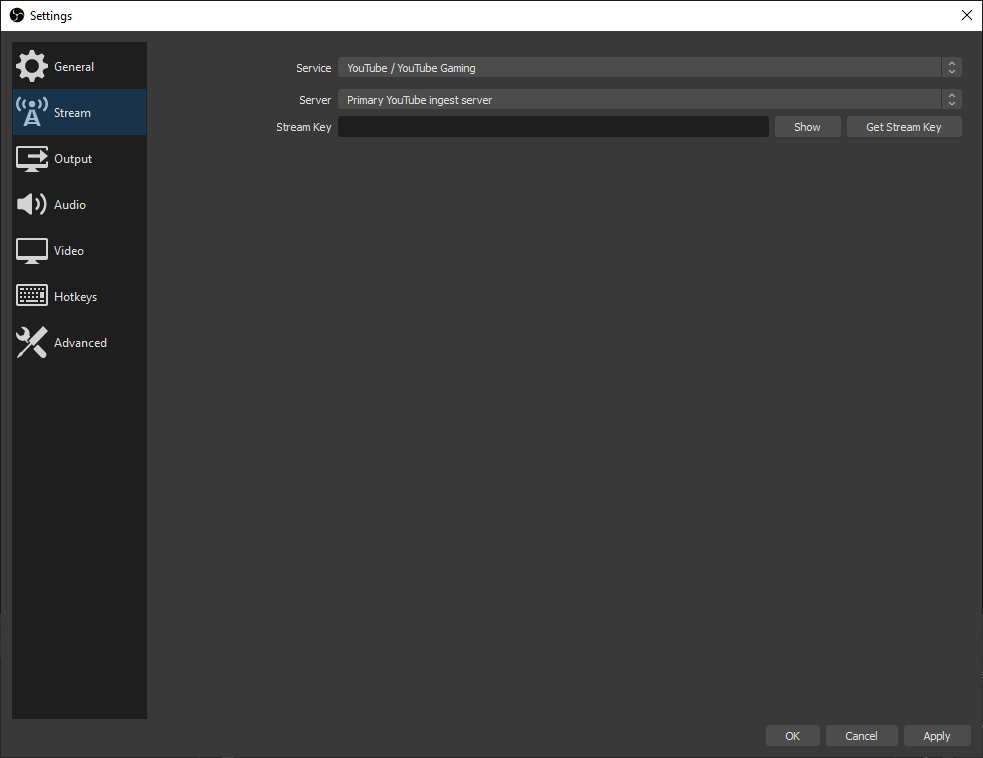This screenshot has height=758, width=983.
Task: Show the hidden stream key
Action: click(x=807, y=126)
